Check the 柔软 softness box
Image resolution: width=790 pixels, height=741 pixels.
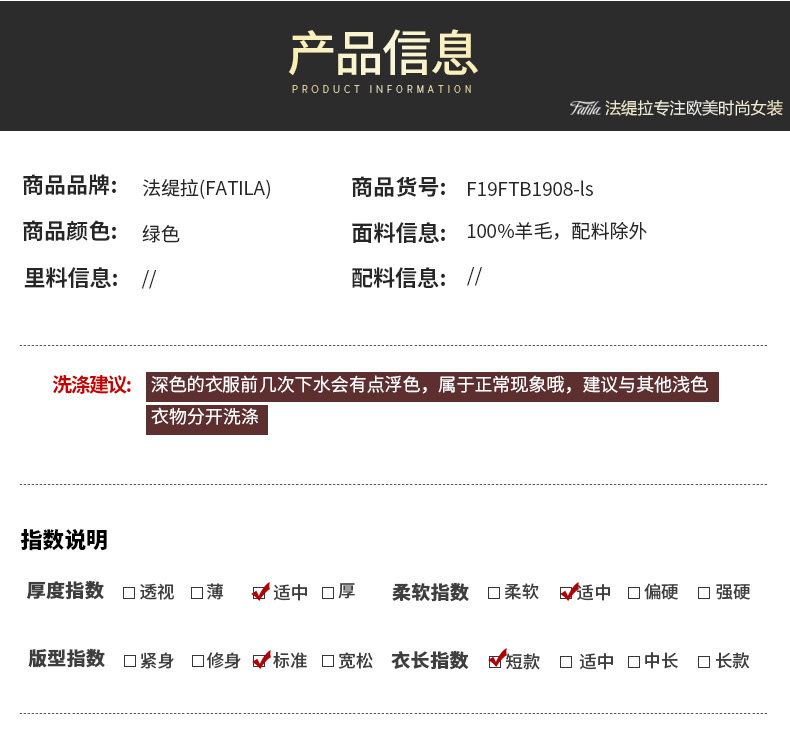494,592
